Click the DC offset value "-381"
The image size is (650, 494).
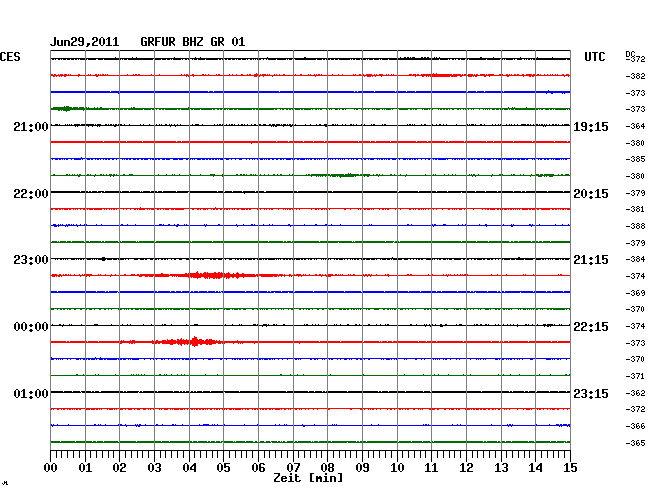tap(635, 209)
